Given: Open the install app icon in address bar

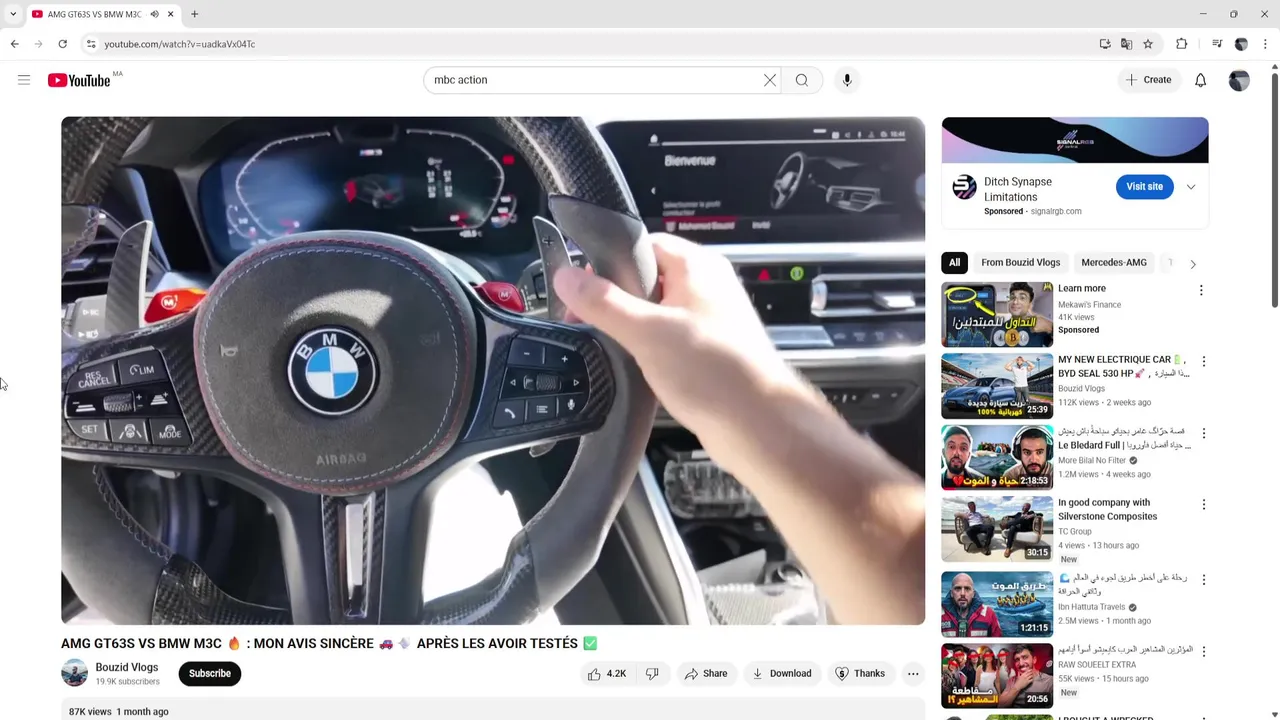Looking at the screenshot, I should [x=1105, y=44].
